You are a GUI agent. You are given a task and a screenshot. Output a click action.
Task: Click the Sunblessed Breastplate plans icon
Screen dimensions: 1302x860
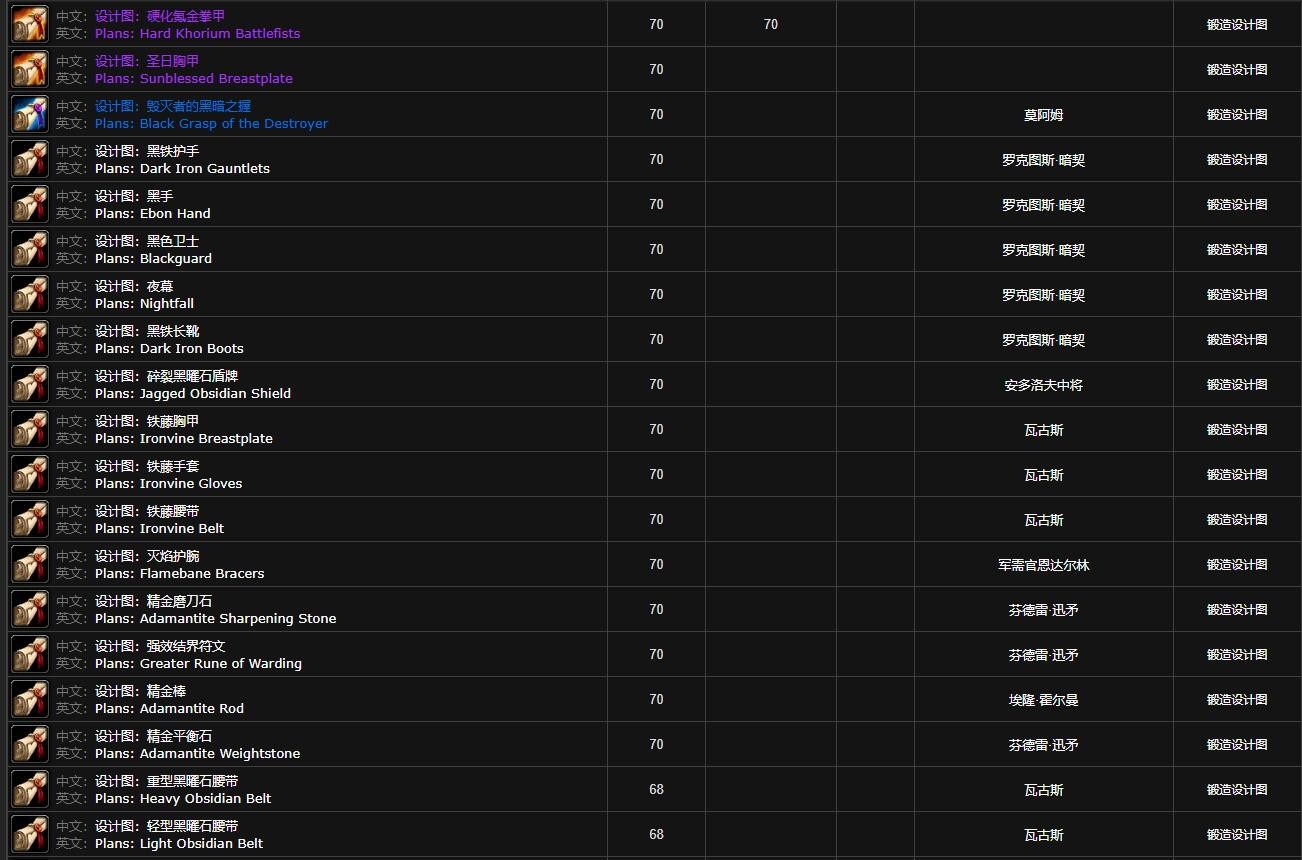click(30, 69)
